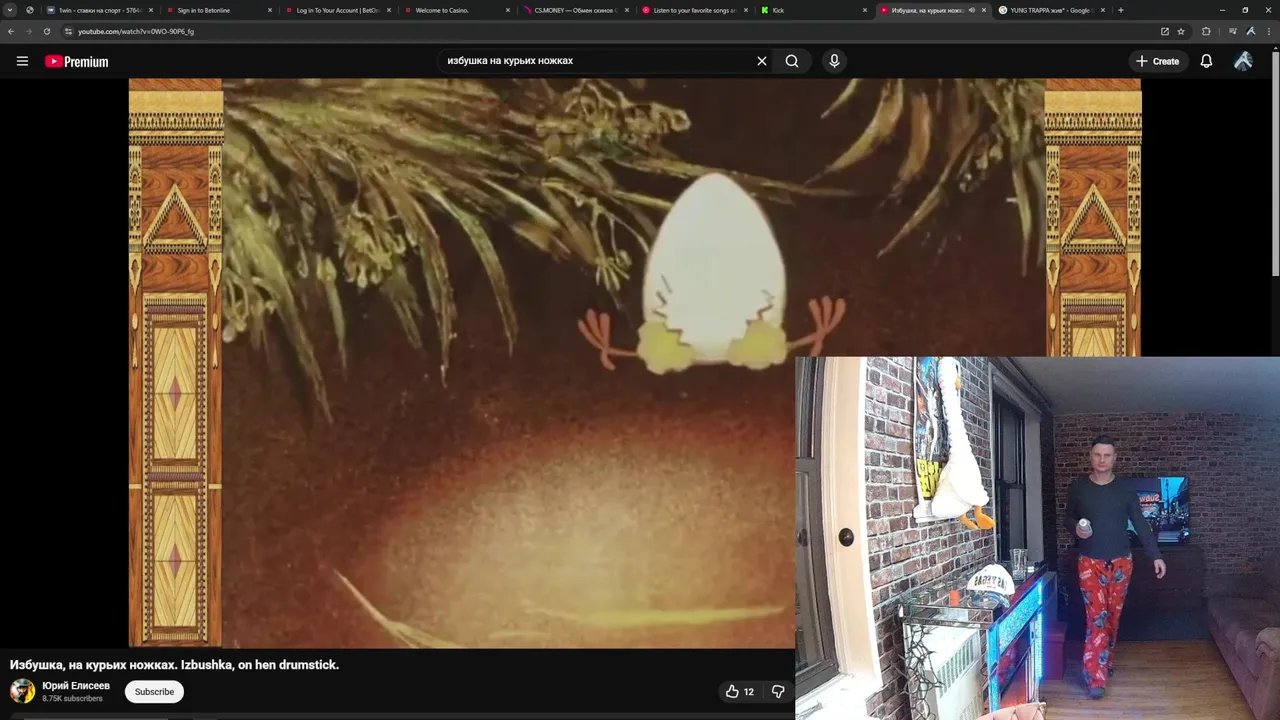Switch to CS.MONEY tab
The height and width of the screenshot is (720, 1280).
[574, 10]
